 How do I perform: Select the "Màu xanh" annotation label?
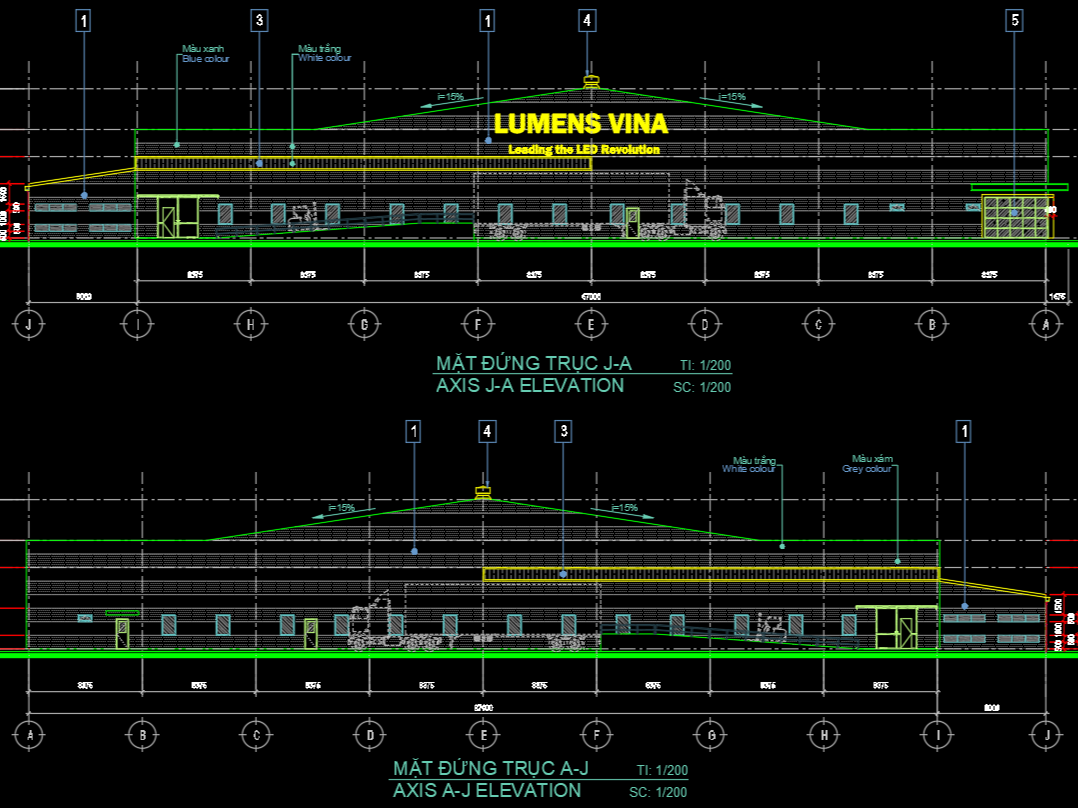click(203, 49)
